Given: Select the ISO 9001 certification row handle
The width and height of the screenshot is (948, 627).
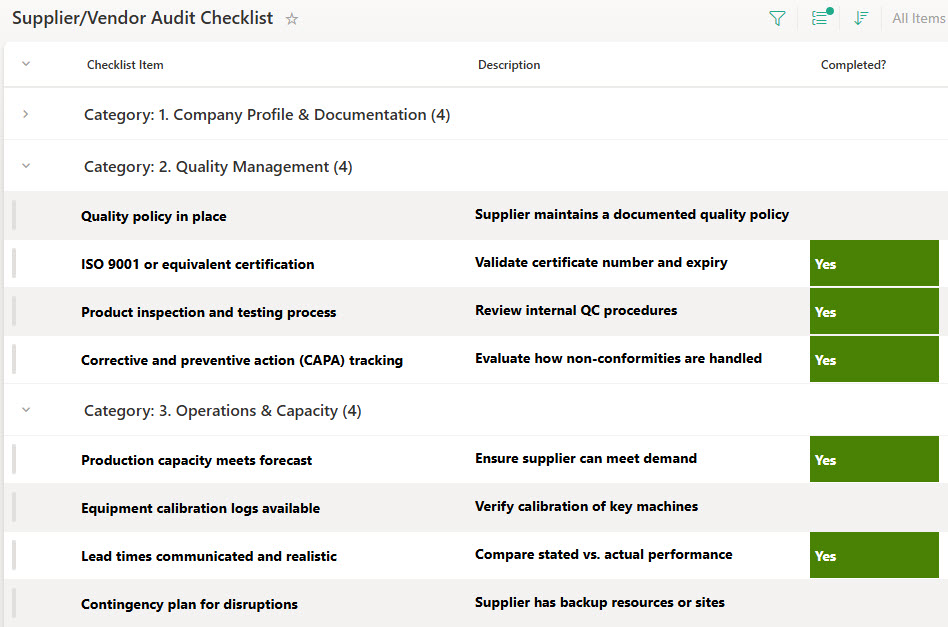Looking at the screenshot, I should (14, 264).
